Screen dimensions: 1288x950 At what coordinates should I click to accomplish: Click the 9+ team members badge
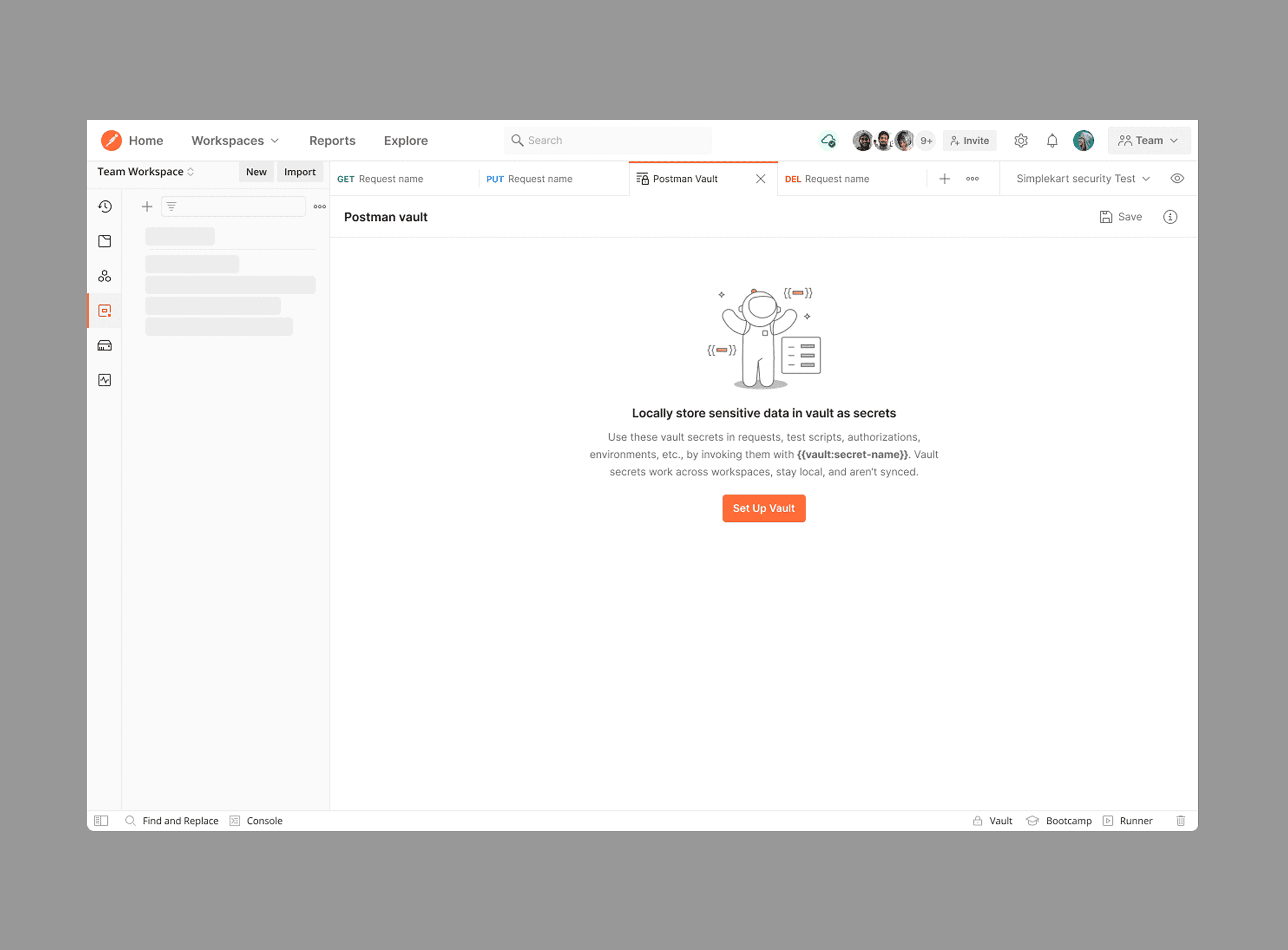tap(926, 140)
